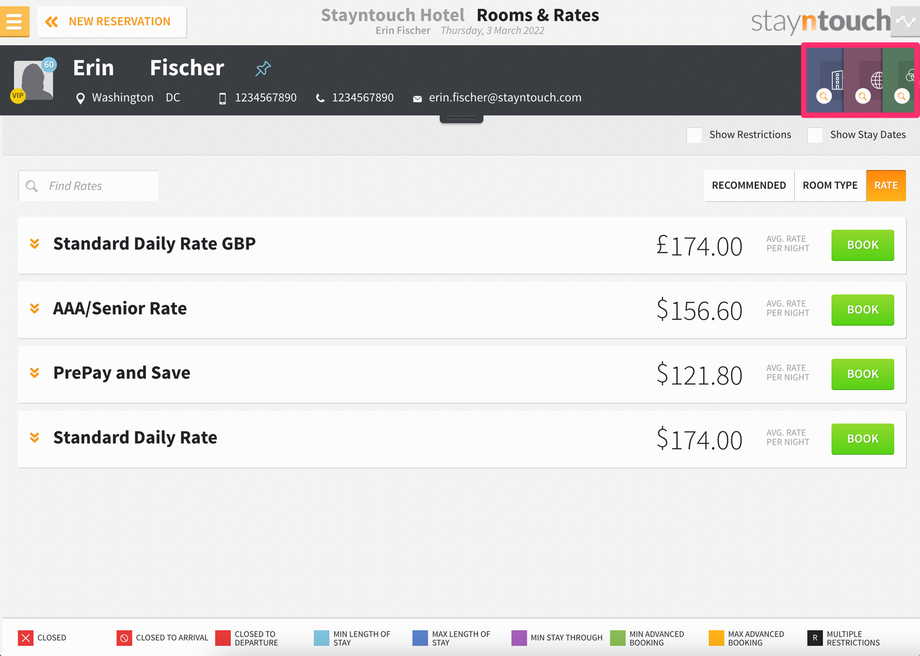Click the Min Stay Through purple swatch
Image resolution: width=920 pixels, height=656 pixels.
pos(519,638)
